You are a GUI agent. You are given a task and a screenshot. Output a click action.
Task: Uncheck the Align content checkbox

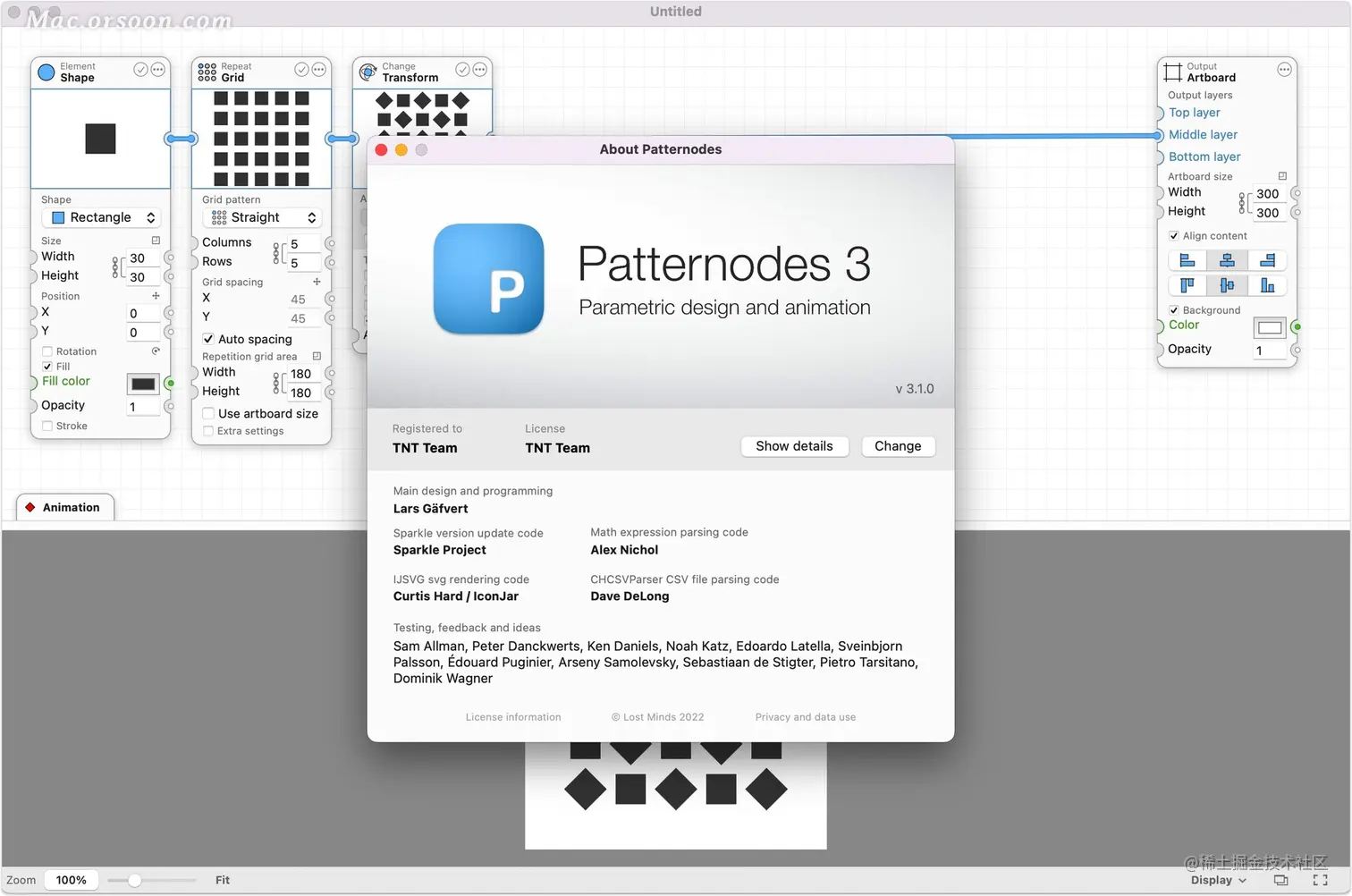(1174, 236)
